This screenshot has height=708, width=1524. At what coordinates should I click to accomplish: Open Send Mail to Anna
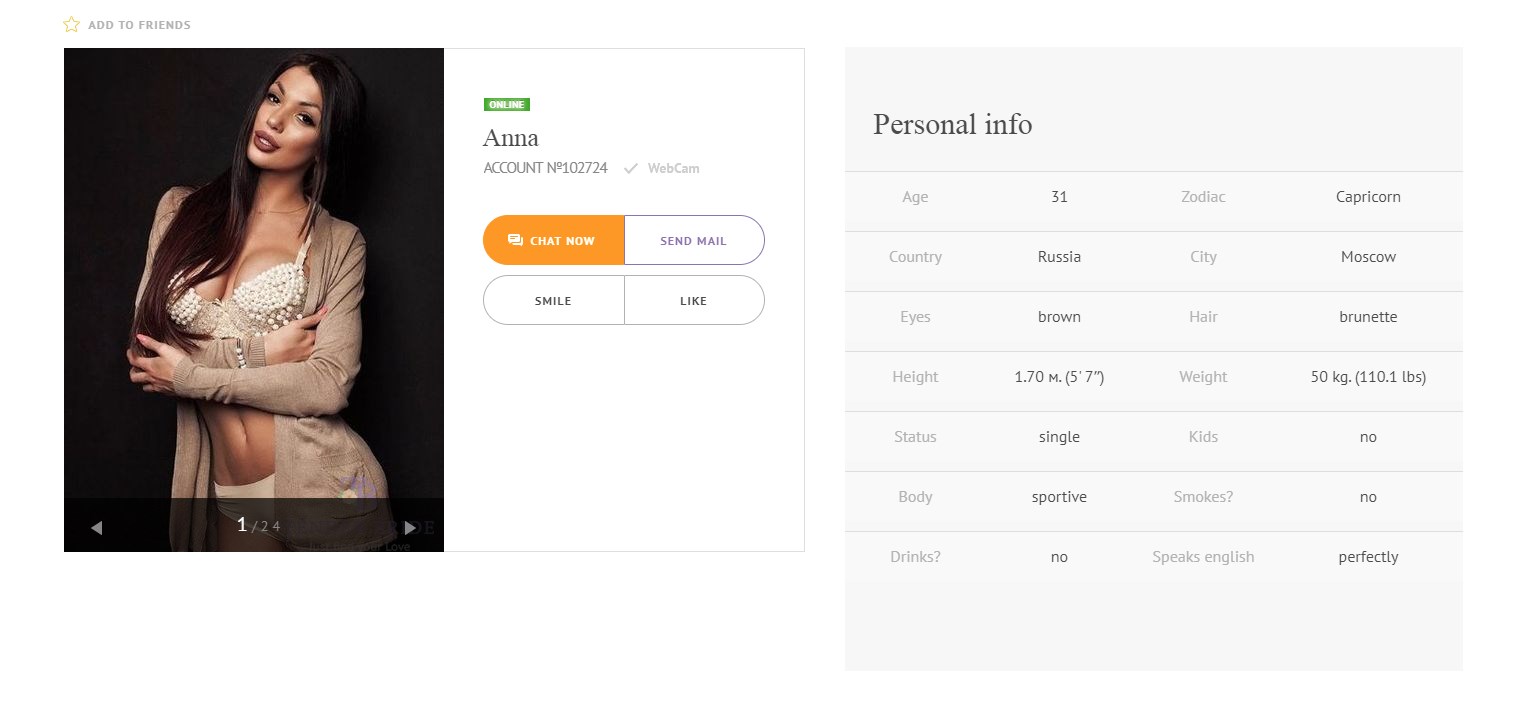(x=694, y=240)
